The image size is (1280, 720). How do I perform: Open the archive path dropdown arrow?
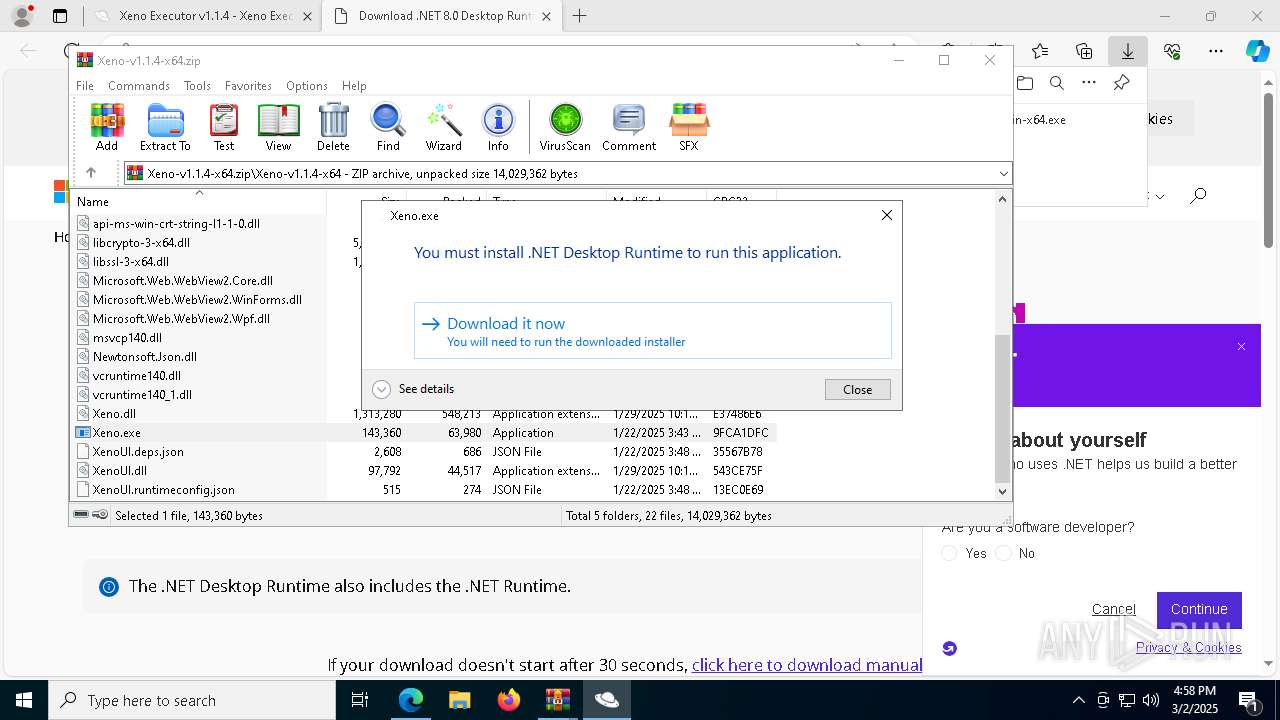pyautogui.click(x=1003, y=173)
